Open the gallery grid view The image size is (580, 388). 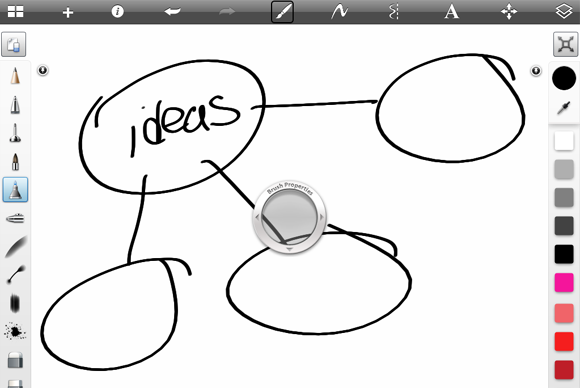pyautogui.click(x=15, y=11)
